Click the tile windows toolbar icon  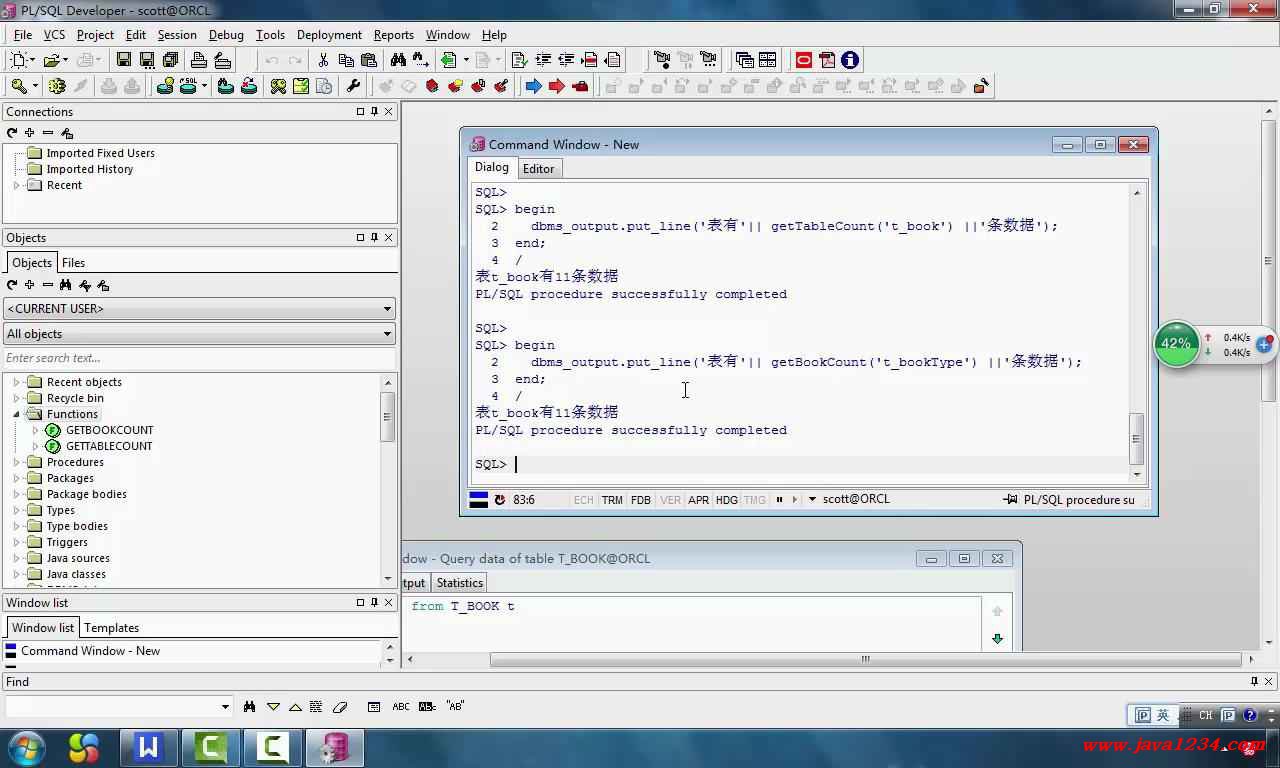768,60
